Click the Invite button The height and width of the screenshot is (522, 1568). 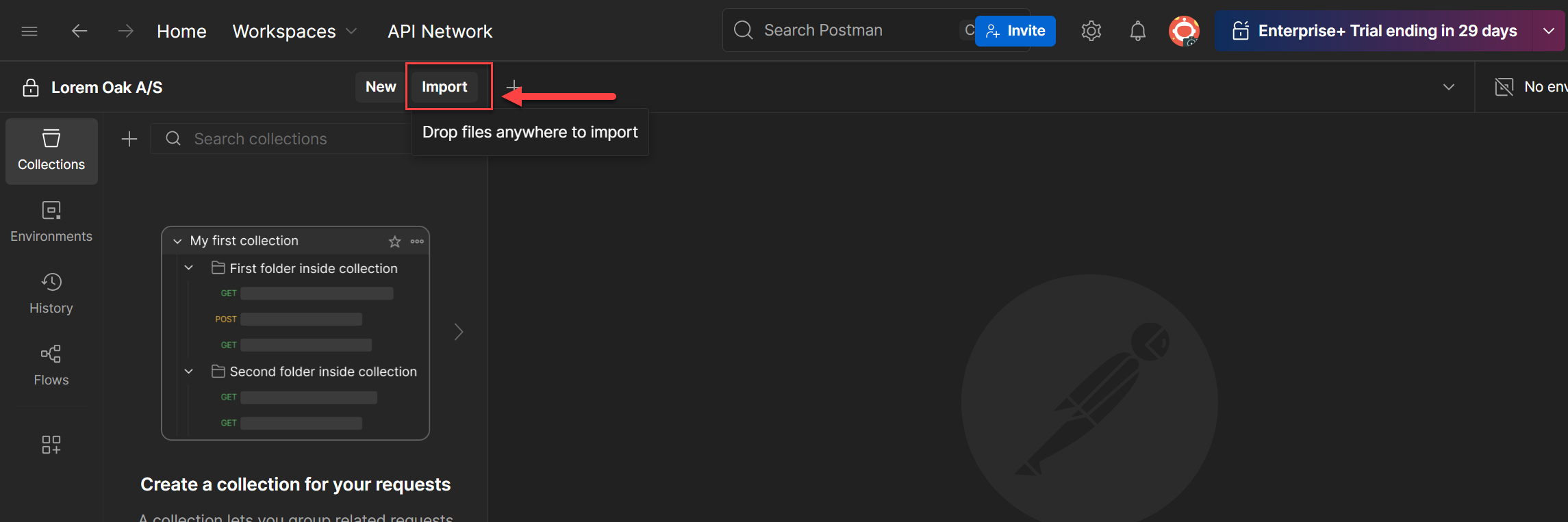[x=1015, y=31]
